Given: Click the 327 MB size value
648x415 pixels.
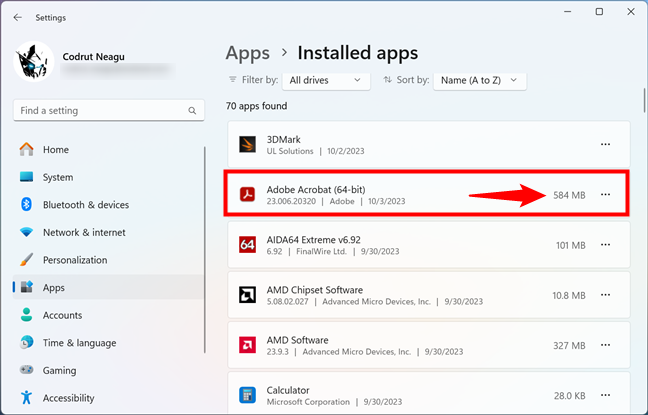Looking at the screenshot, I should click(x=569, y=346).
